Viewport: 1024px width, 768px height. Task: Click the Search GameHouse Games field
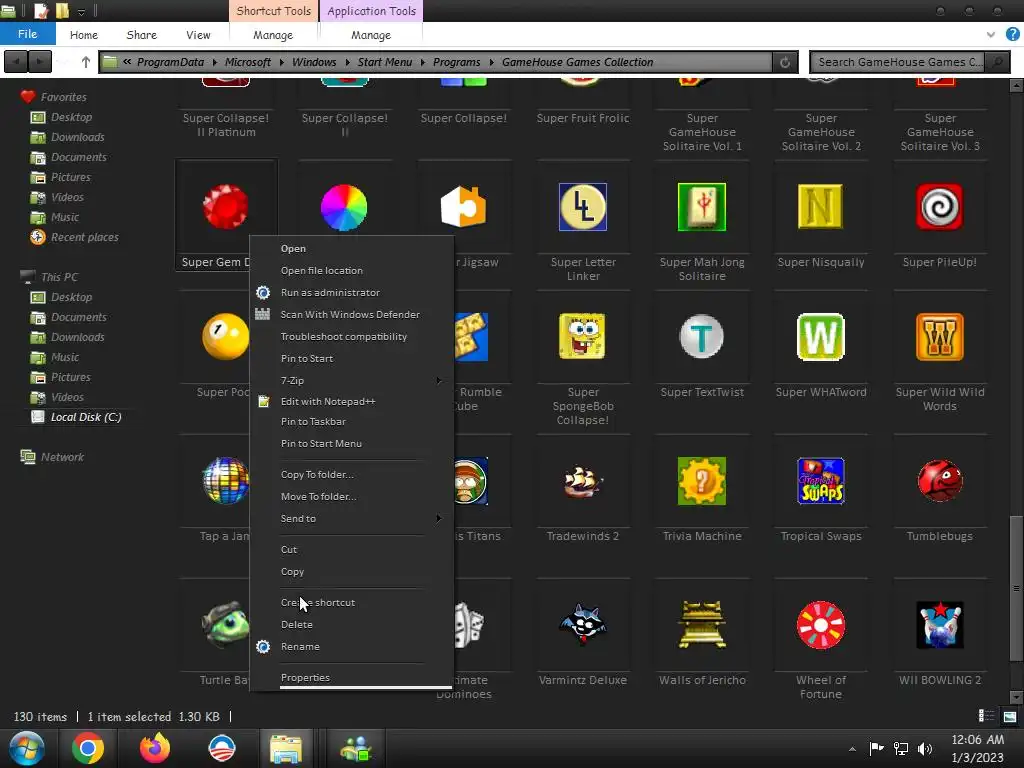pos(899,62)
